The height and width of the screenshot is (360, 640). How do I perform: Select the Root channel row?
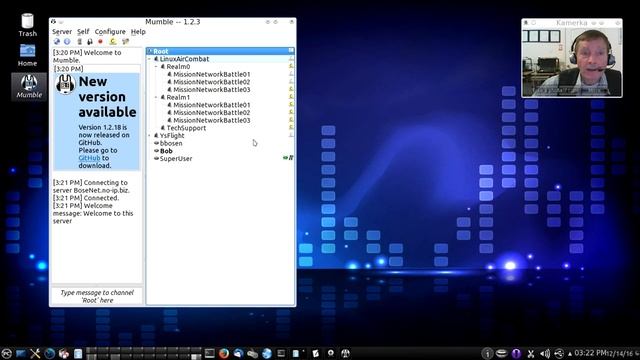click(x=220, y=51)
